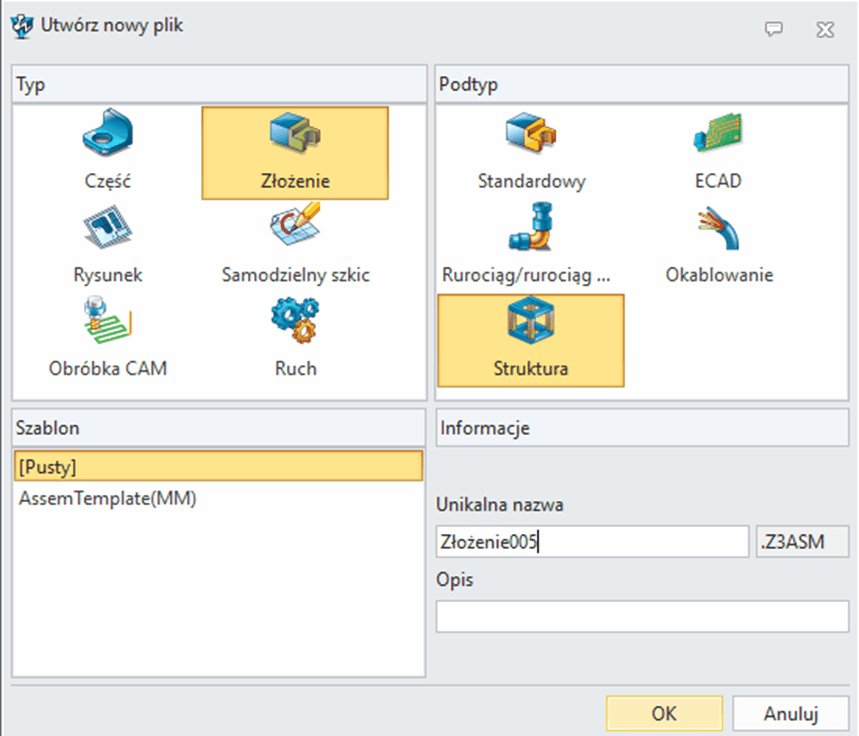Image resolution: width=859 pixels, height=736 pixels.
Task: Choose the Złożenie assembly type
Action: click(x=295, y=152)
